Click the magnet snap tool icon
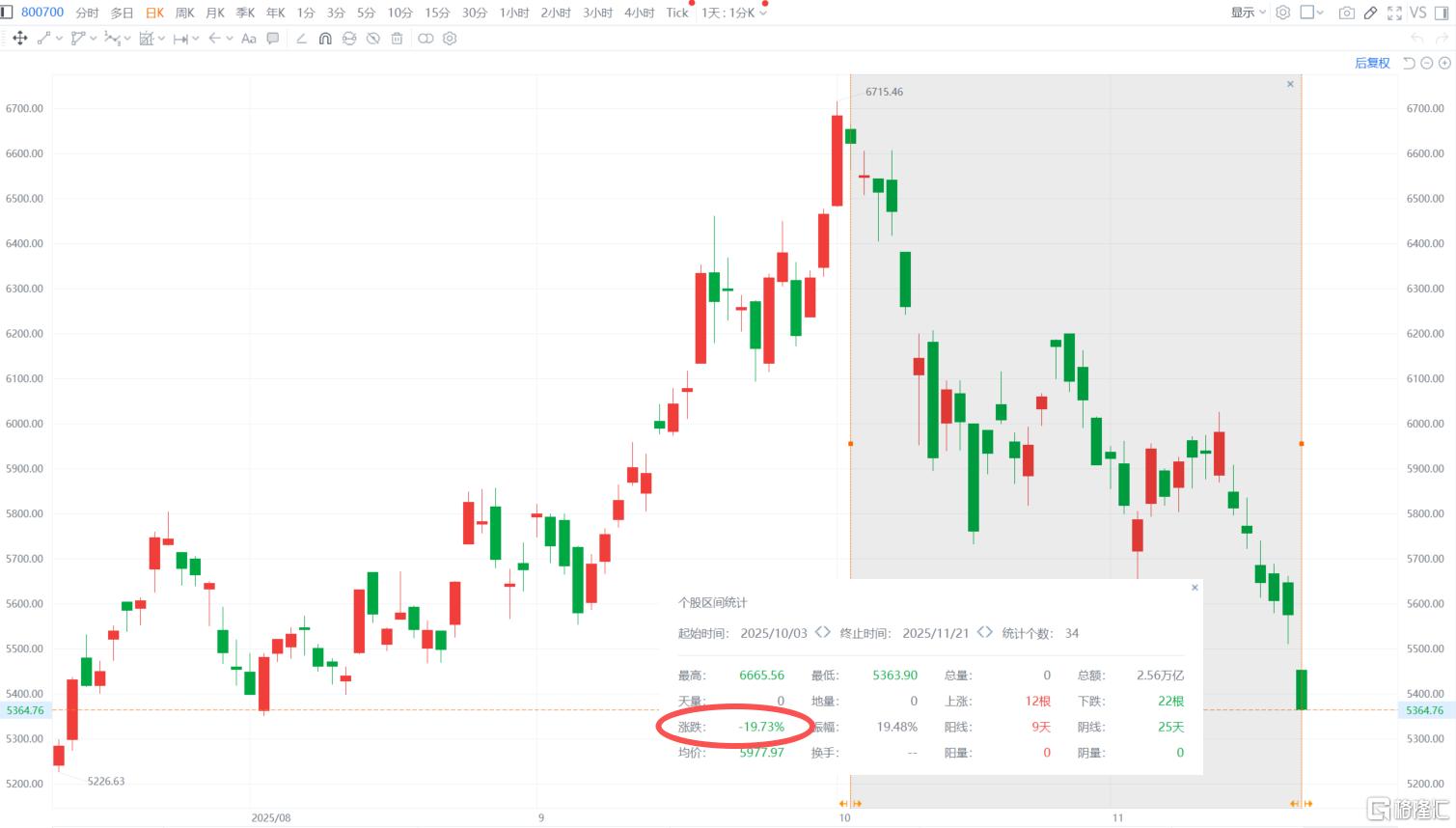1456x828 pixels. [325, 39]
